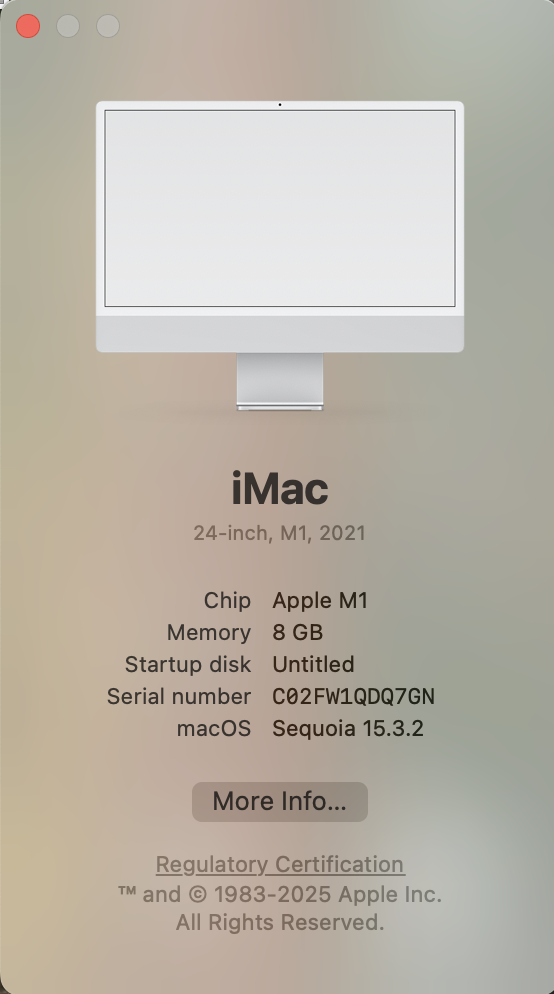Image resolution: width=554 pixels, height=994 pixels.
Task: Click the Startup disk field label
Action: click(x=188, y=664)
